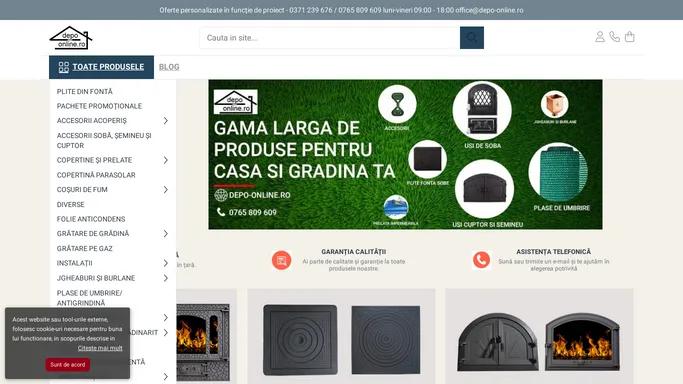
Task: Click the phone icon next to 0765 809 609
Action: coord(221,212)
